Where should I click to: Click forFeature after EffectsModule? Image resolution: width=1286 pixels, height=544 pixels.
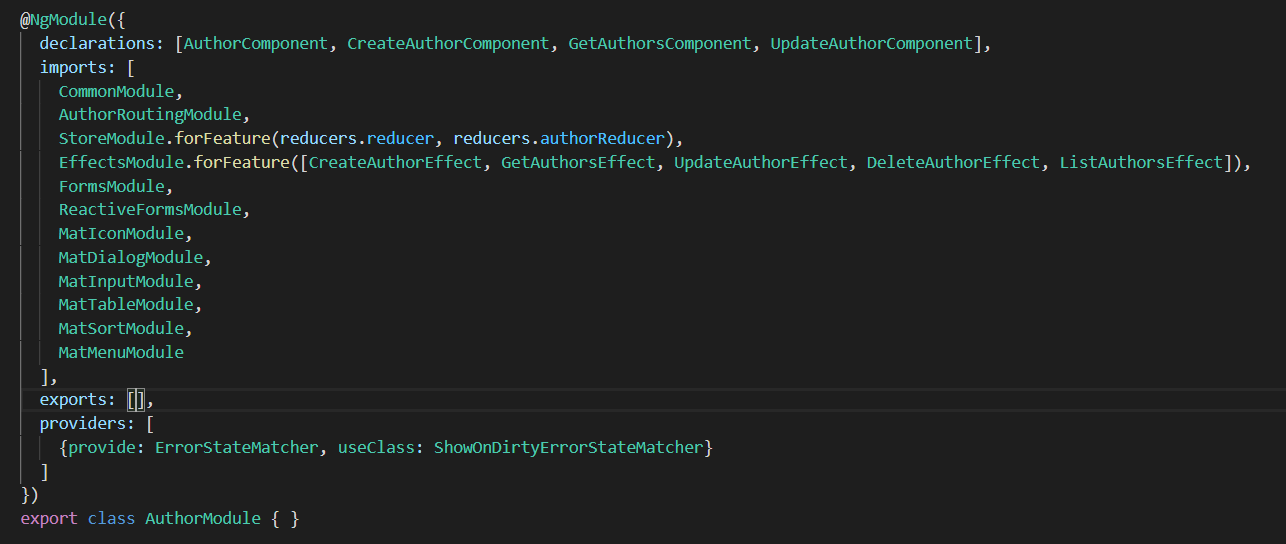coord(241,162)
